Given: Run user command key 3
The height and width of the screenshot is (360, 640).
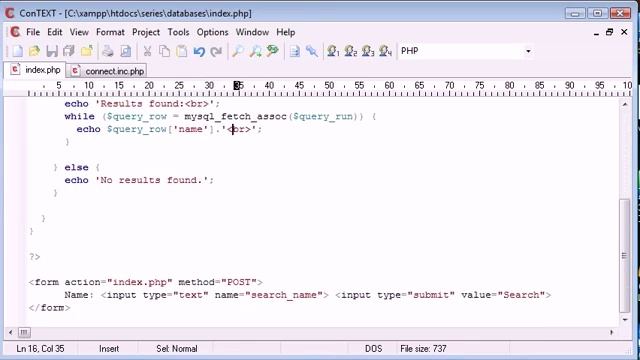Looking at the screenshot, I should (368, 51).
